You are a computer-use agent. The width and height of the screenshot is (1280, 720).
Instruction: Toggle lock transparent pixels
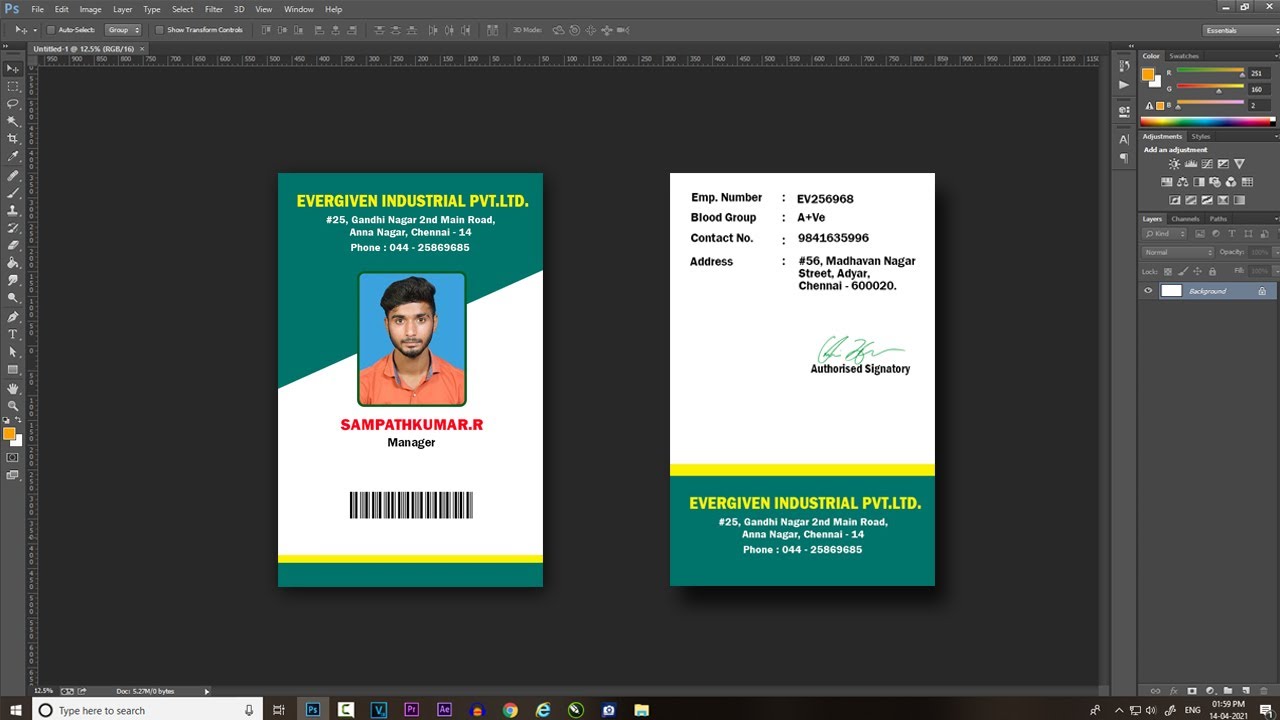1166,271
